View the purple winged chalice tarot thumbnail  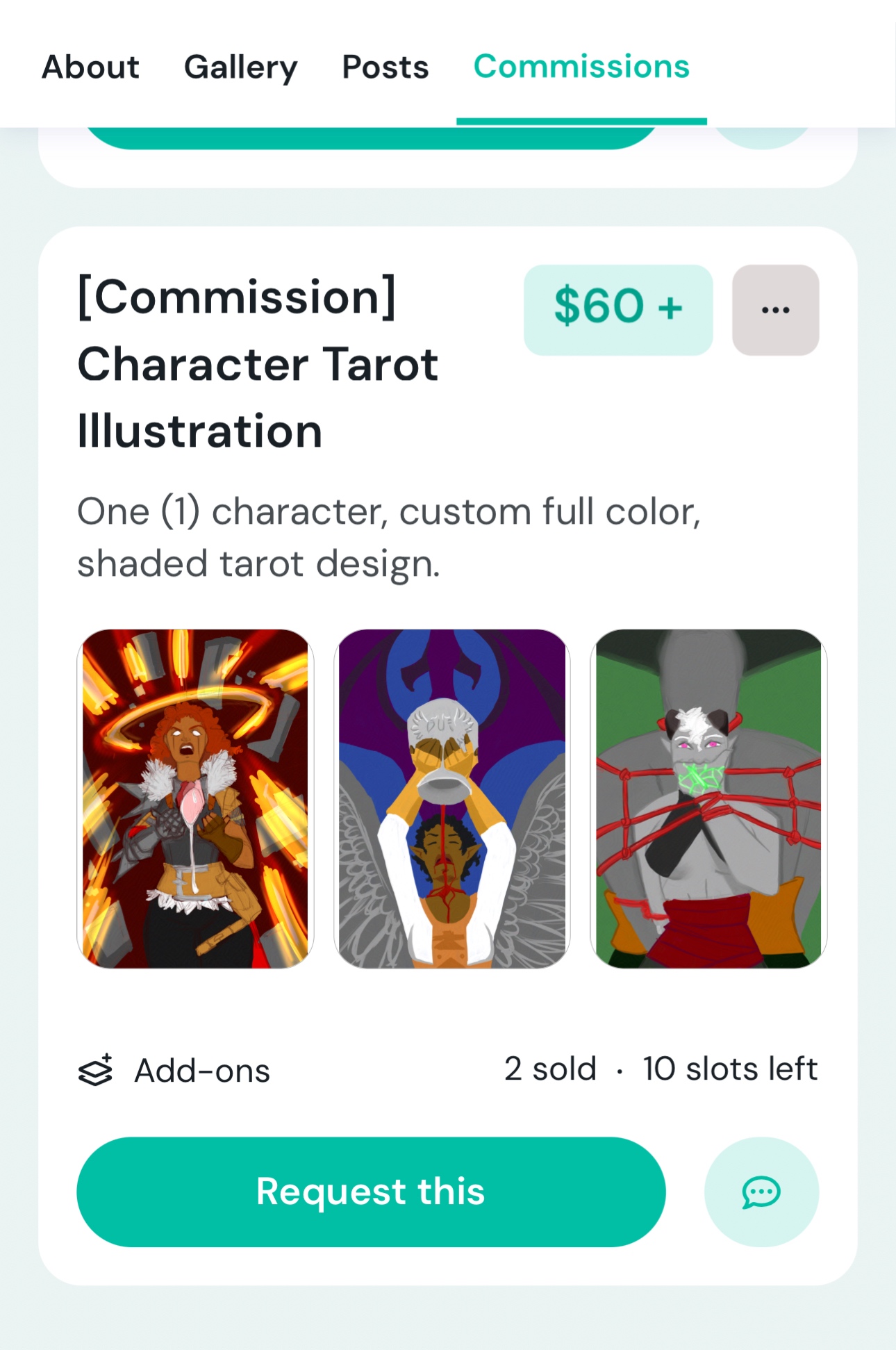451,798
